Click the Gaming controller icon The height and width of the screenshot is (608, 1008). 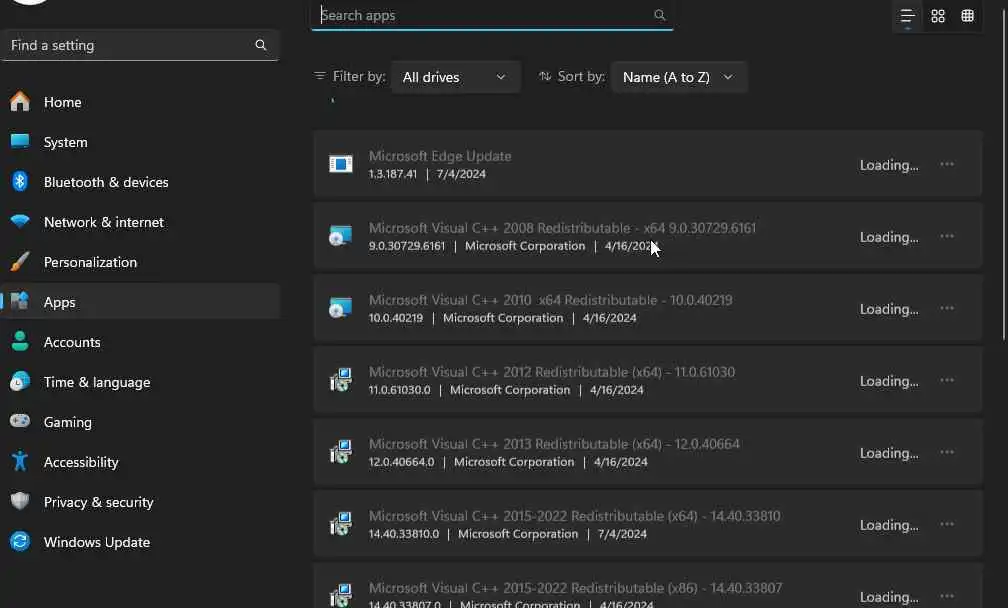[x=20, y=421]
